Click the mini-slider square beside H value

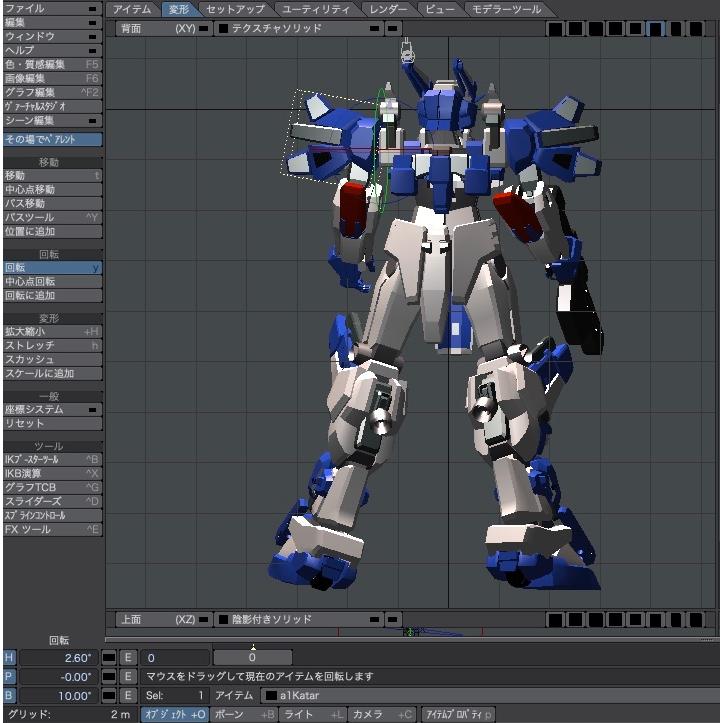tap(109, 658)
